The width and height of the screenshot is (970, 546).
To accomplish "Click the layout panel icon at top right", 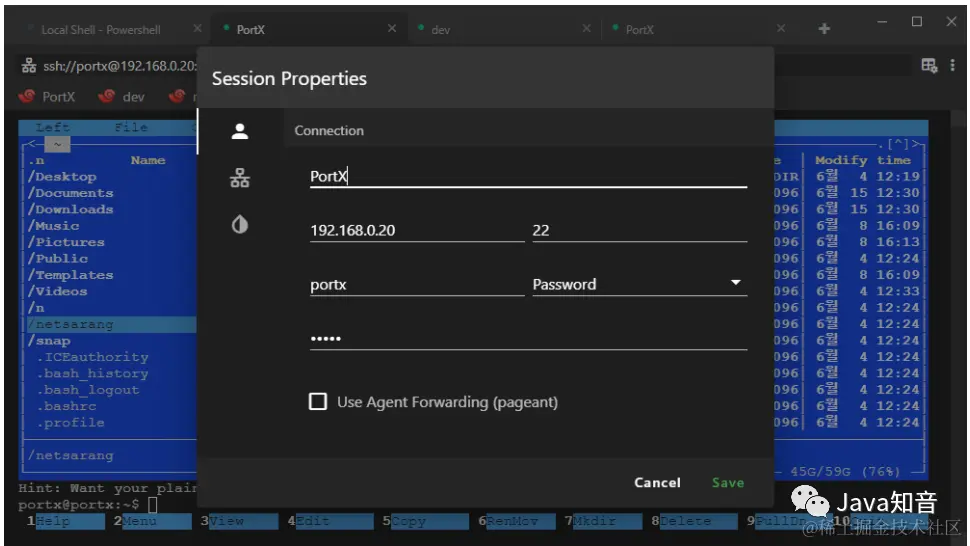I will tap(929, 65).
